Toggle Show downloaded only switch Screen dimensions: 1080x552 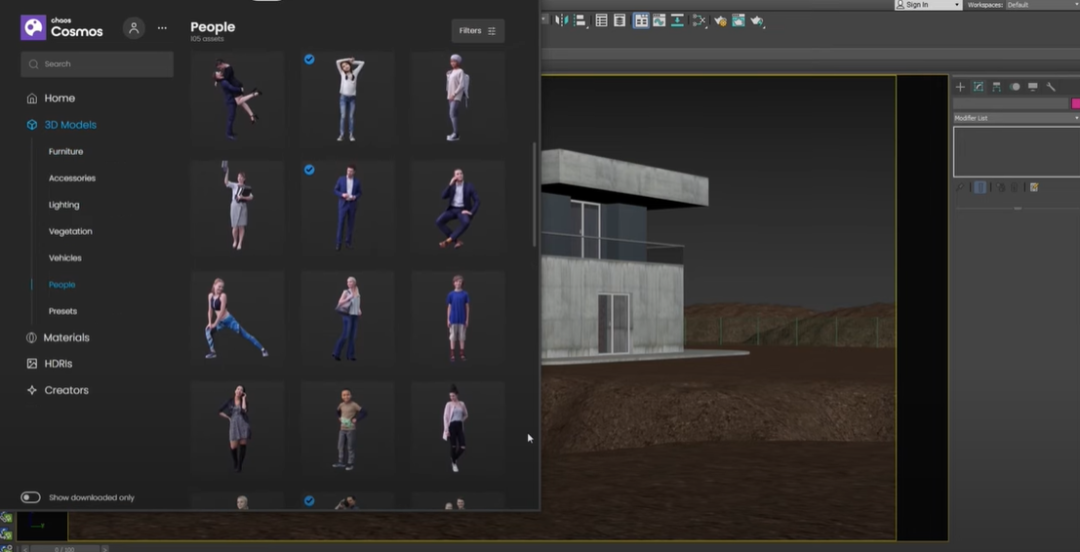coord(31,497)
